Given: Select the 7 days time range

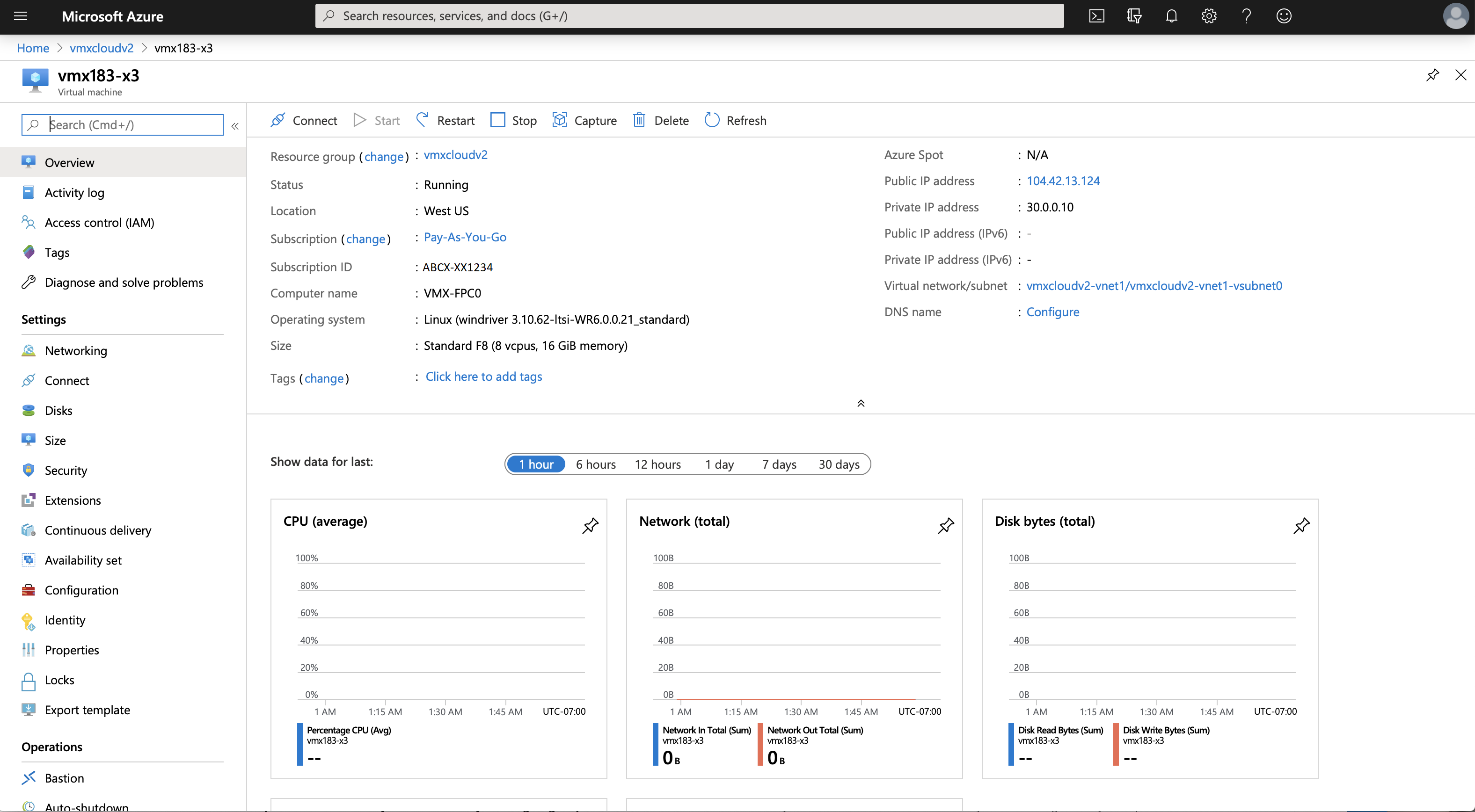Looking at the screenshot, I should click(x=779, y=464).
